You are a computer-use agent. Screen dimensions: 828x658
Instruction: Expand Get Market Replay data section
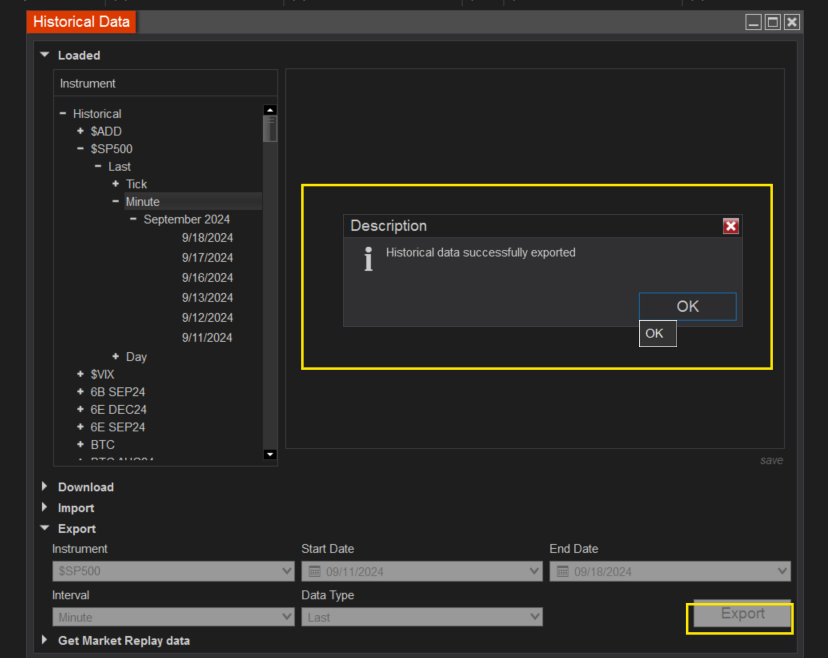click(x=45, y=640)
